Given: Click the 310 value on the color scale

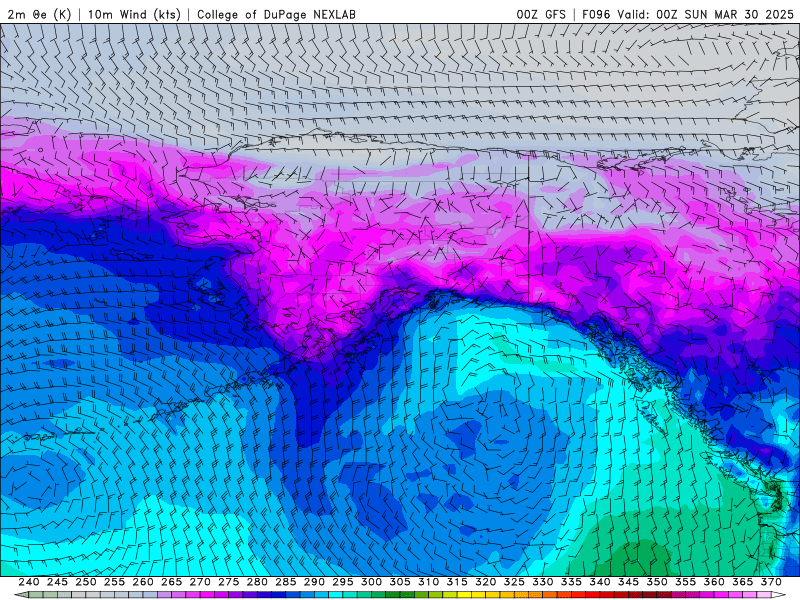Looking at the screenshot, I should [429, 582].
